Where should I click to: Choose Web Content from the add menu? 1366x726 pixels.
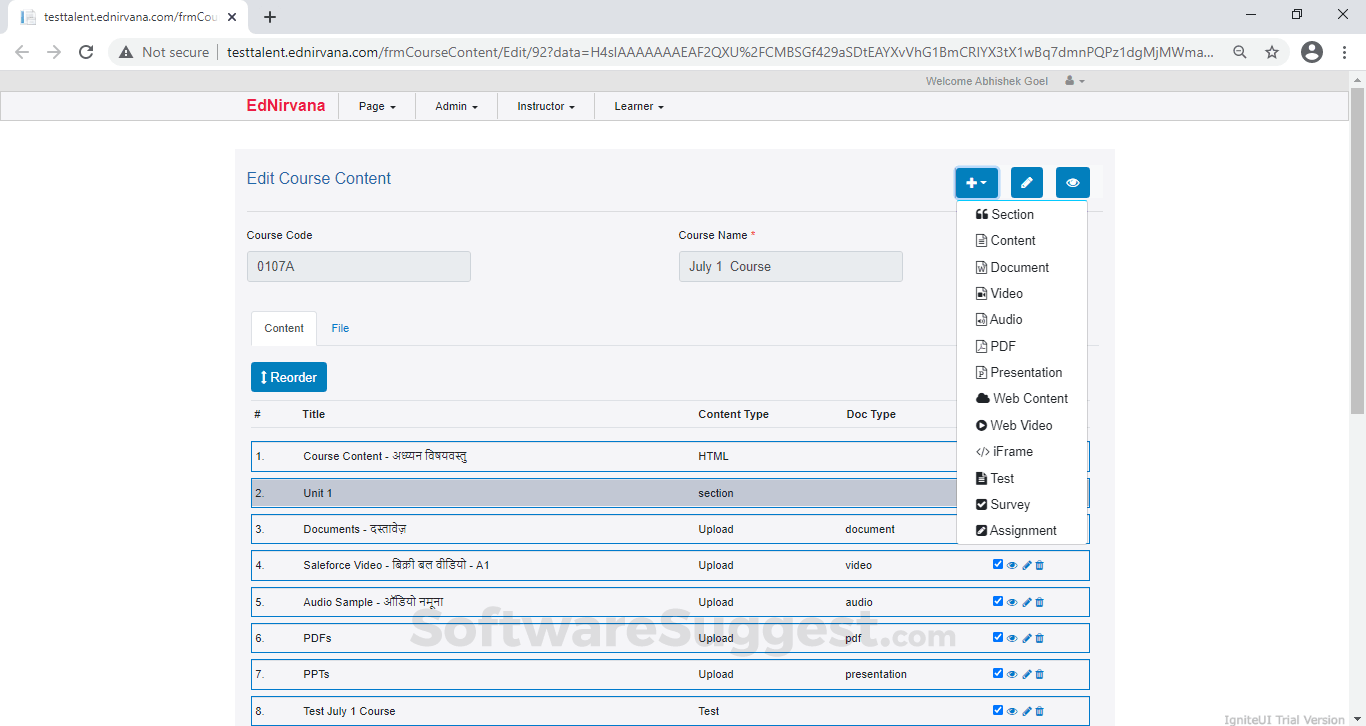point(1029,398)
